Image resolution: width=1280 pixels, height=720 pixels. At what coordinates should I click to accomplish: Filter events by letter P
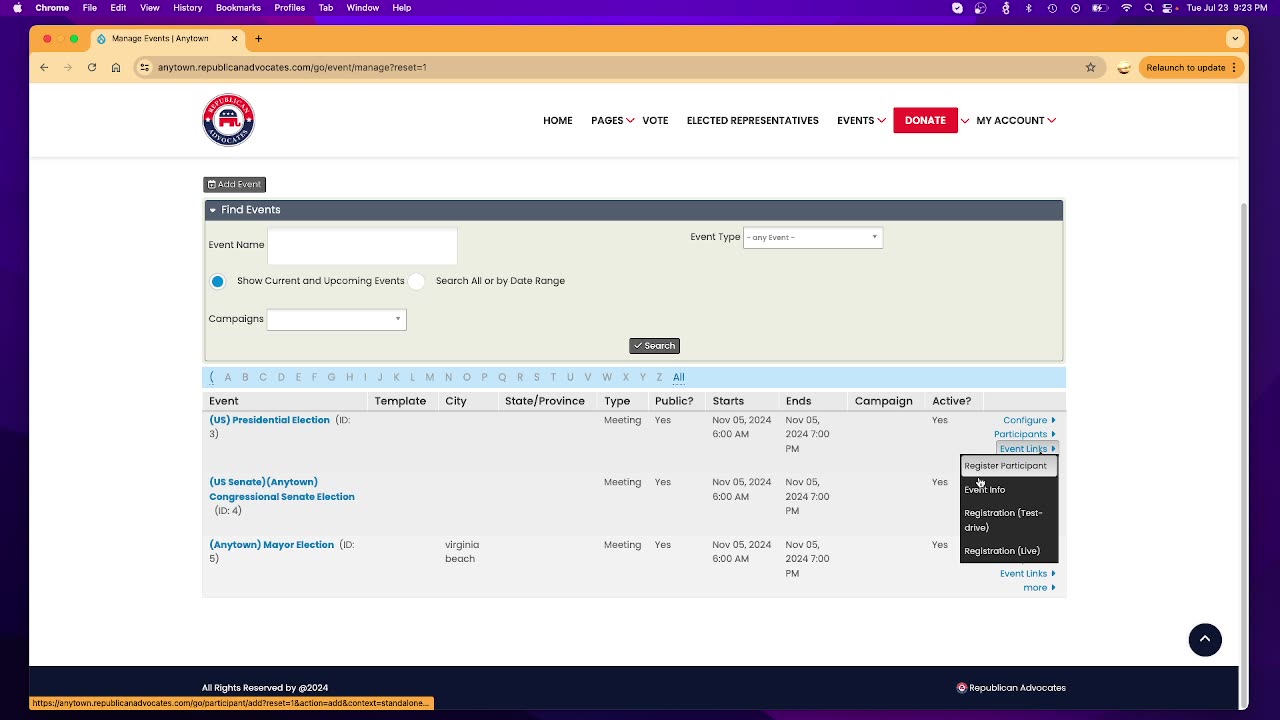(484, 377)
